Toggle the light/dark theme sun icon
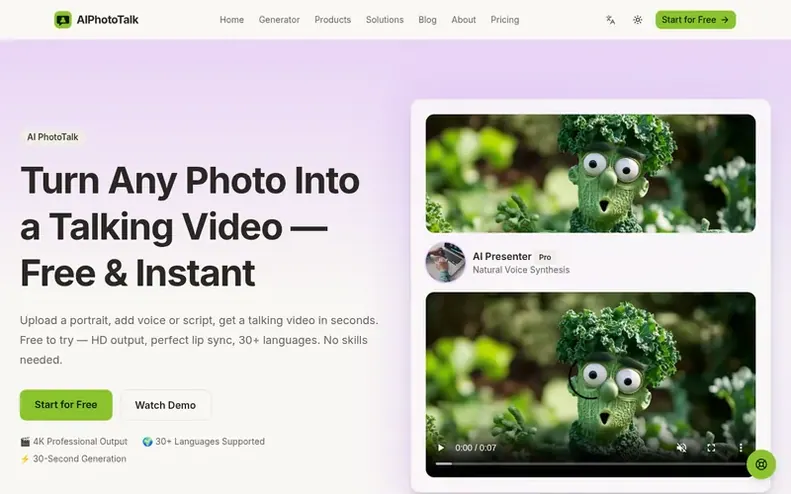The width and height of the screenshot is (791, 494). pyautogui.click(x=638, y=20)
